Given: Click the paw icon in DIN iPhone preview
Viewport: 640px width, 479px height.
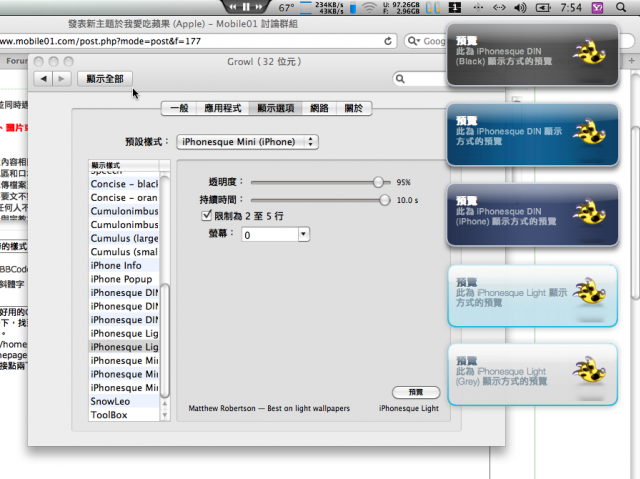Looking at the screenshot, I should pos(590,213).
